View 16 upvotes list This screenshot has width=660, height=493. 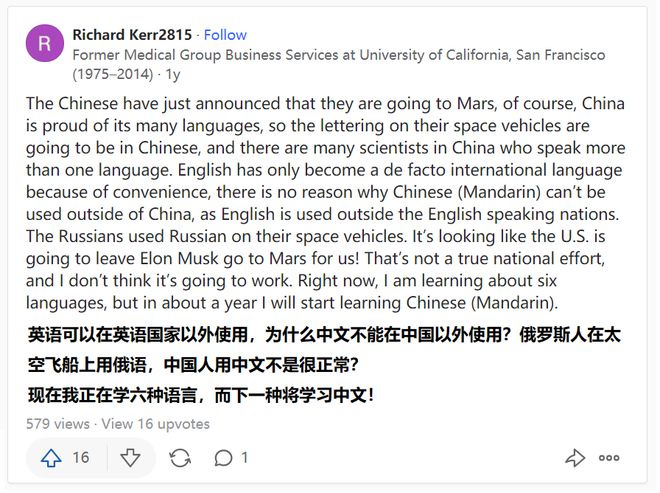[x=156, y=424]
